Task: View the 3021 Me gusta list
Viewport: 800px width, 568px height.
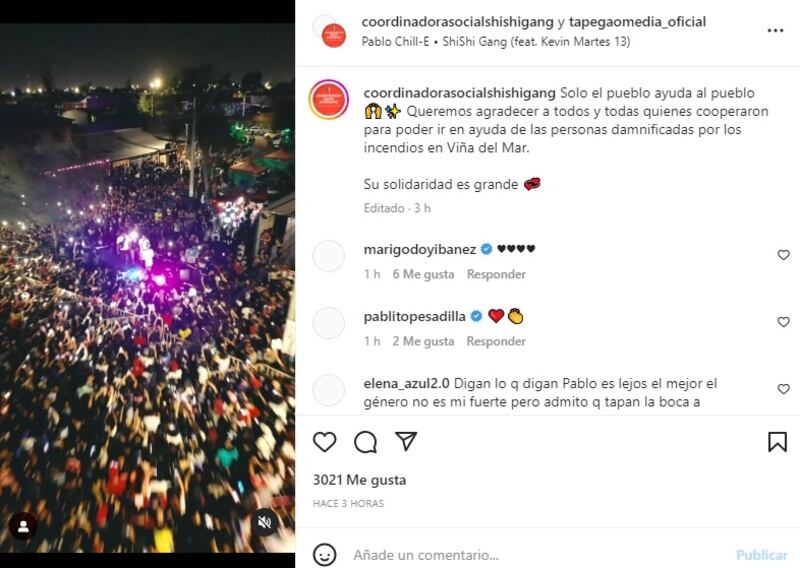Action: coord(359,480)
